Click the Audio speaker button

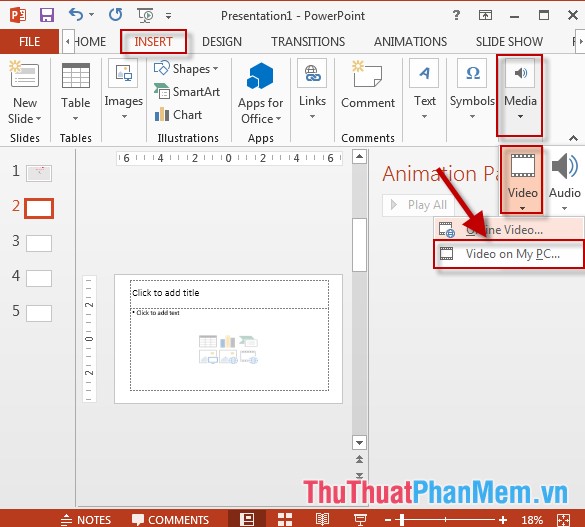point(564,180)
